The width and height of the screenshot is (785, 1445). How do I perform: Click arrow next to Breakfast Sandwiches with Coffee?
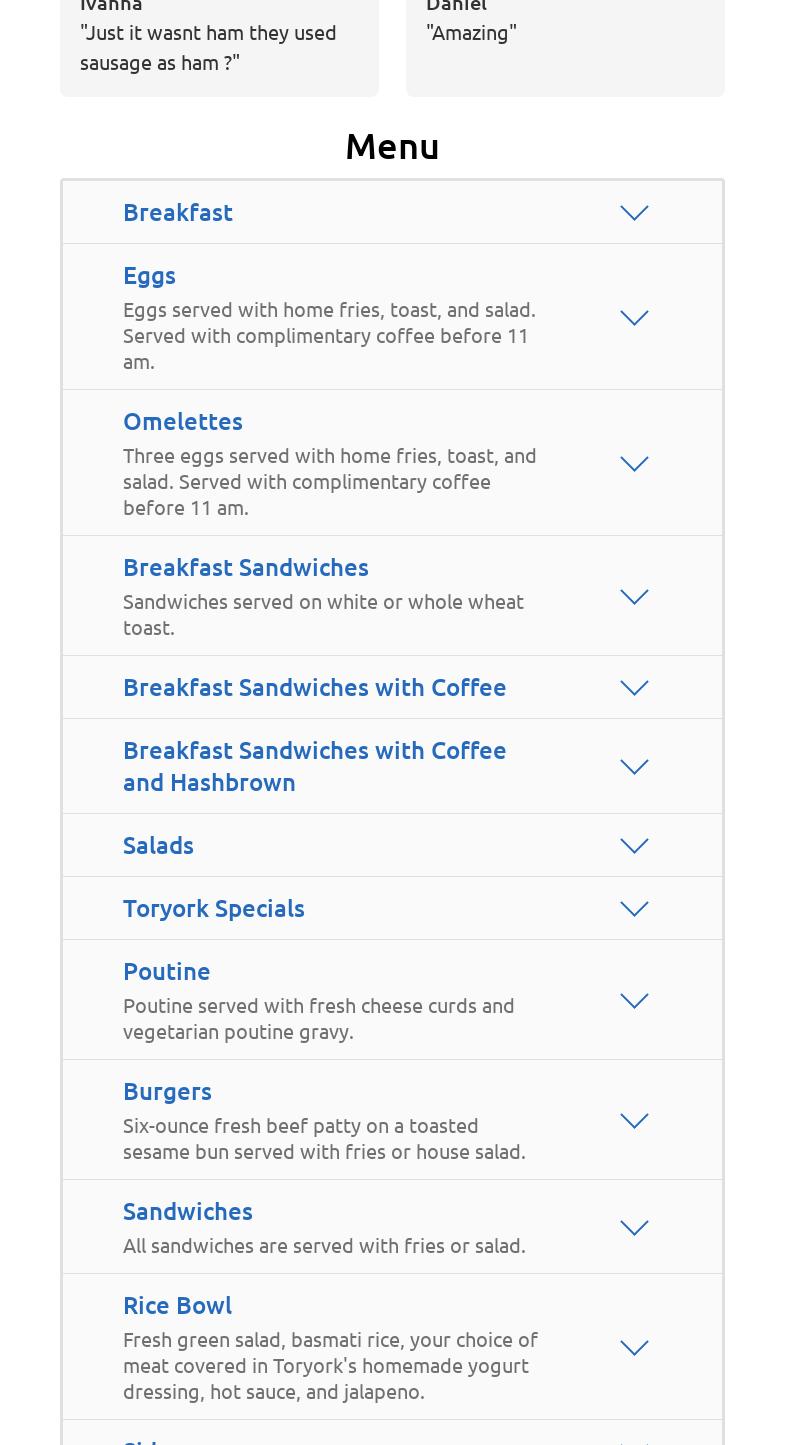(x=634, y=688)
